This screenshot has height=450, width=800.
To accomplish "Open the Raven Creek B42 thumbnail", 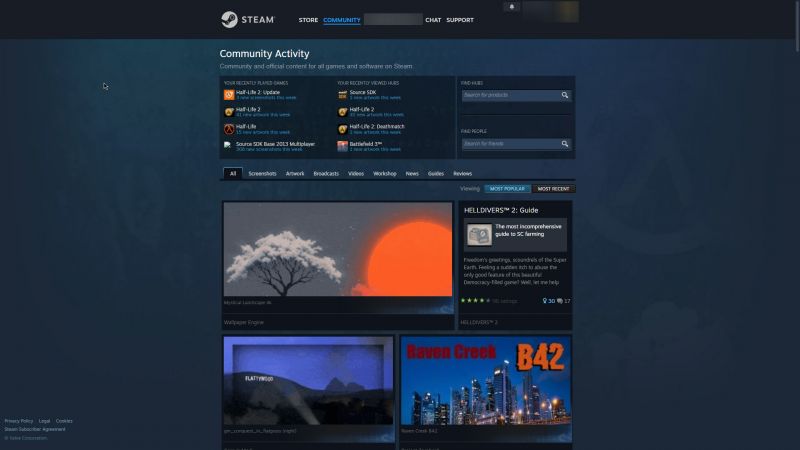I will tap(486, 381).
